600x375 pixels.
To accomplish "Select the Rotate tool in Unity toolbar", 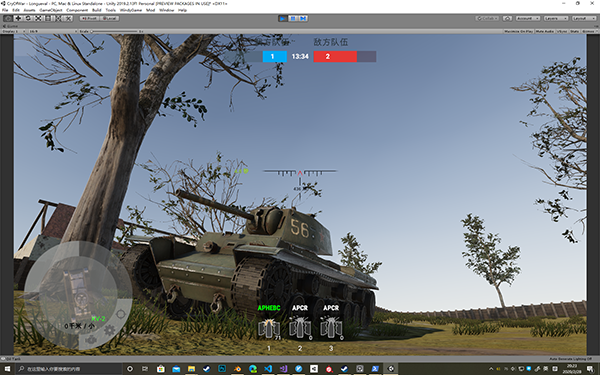I will point(28,18).
